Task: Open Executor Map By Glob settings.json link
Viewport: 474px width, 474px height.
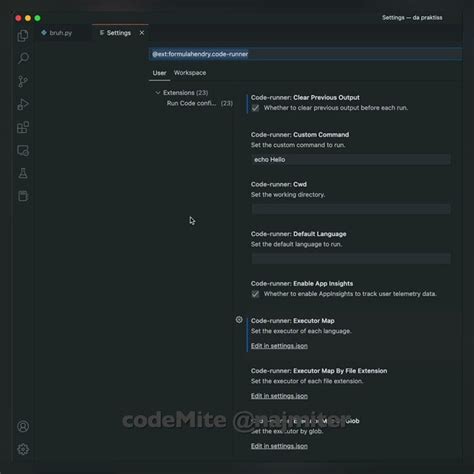Action: [x=279, y=446]
